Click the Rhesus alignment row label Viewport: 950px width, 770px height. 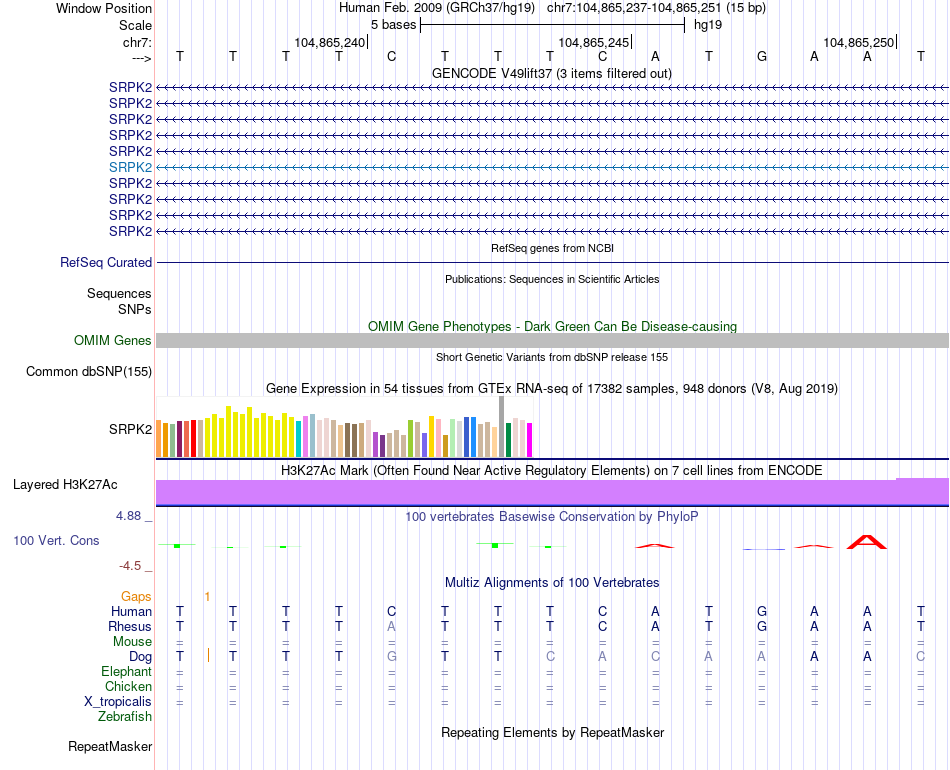click(x=130, y=626)
